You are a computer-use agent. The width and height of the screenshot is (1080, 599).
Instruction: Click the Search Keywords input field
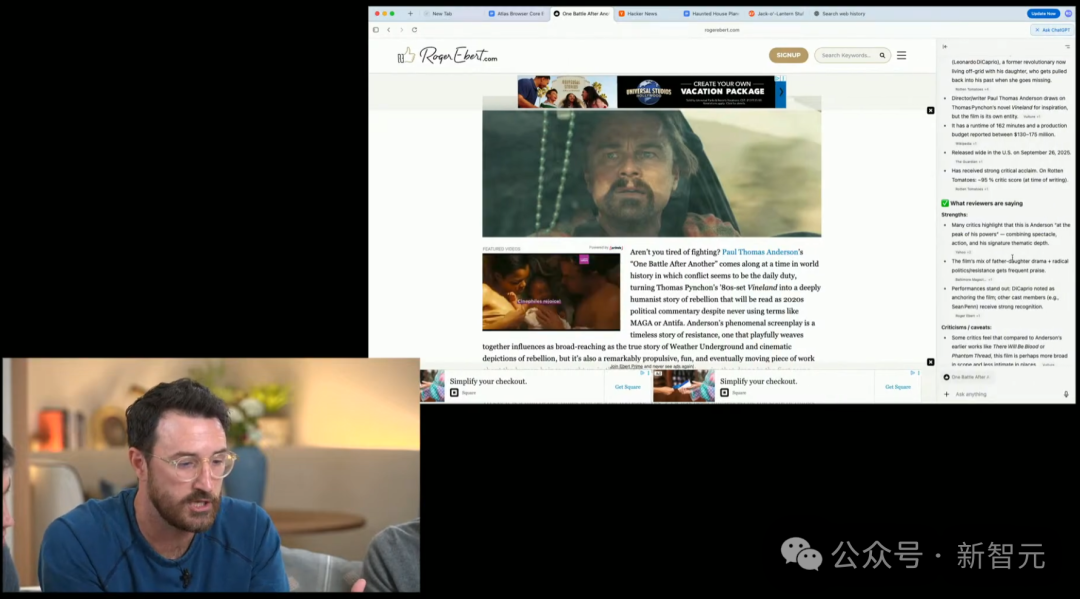847,56
